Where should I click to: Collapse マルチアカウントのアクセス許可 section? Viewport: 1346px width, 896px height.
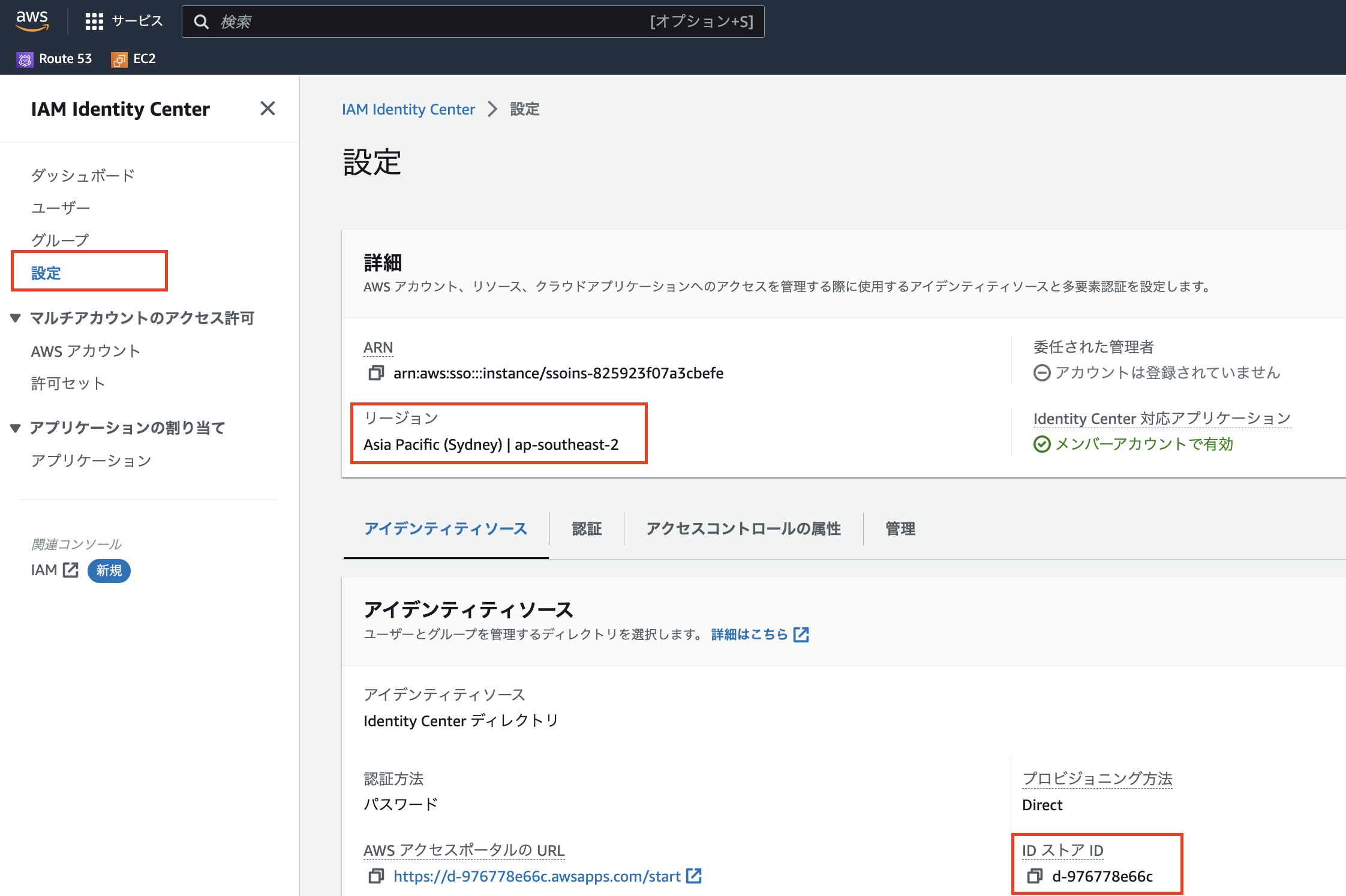coord(16,318)
